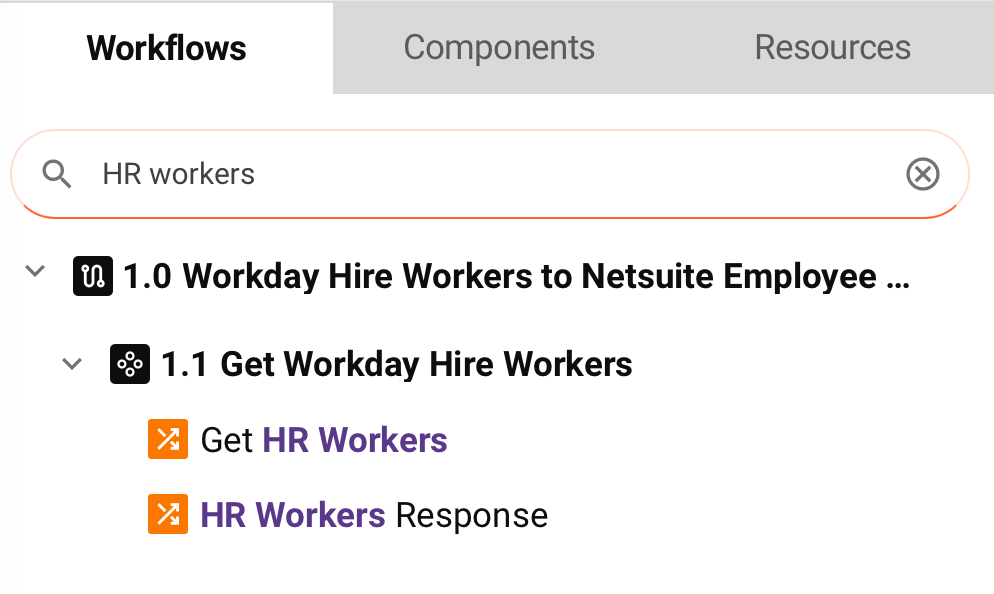The width and height of the screenshot is (994, 594).
Task: Select the Workflows tab
Action: point(166,47)
